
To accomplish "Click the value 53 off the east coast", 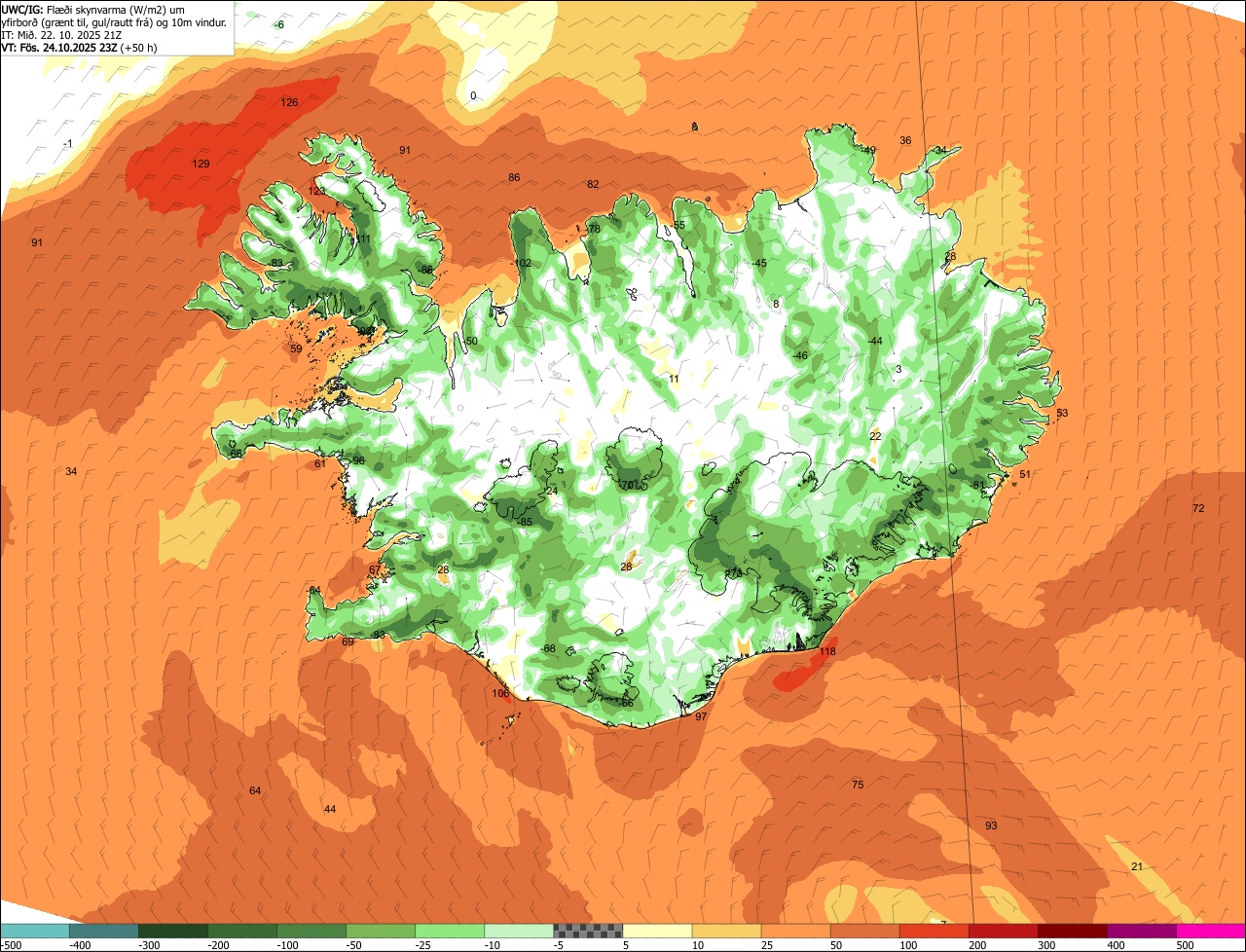I will pos(1062,413).
